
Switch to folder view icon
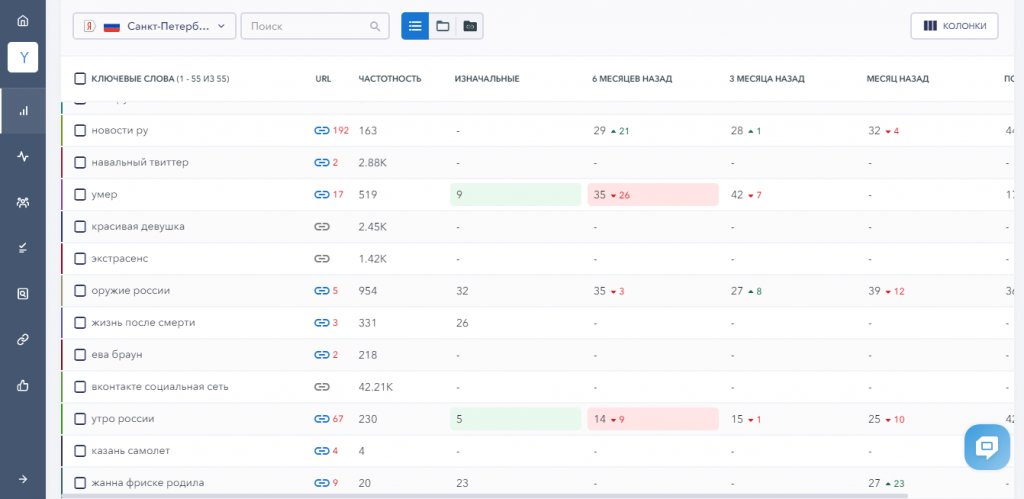[x=442, y=26]
